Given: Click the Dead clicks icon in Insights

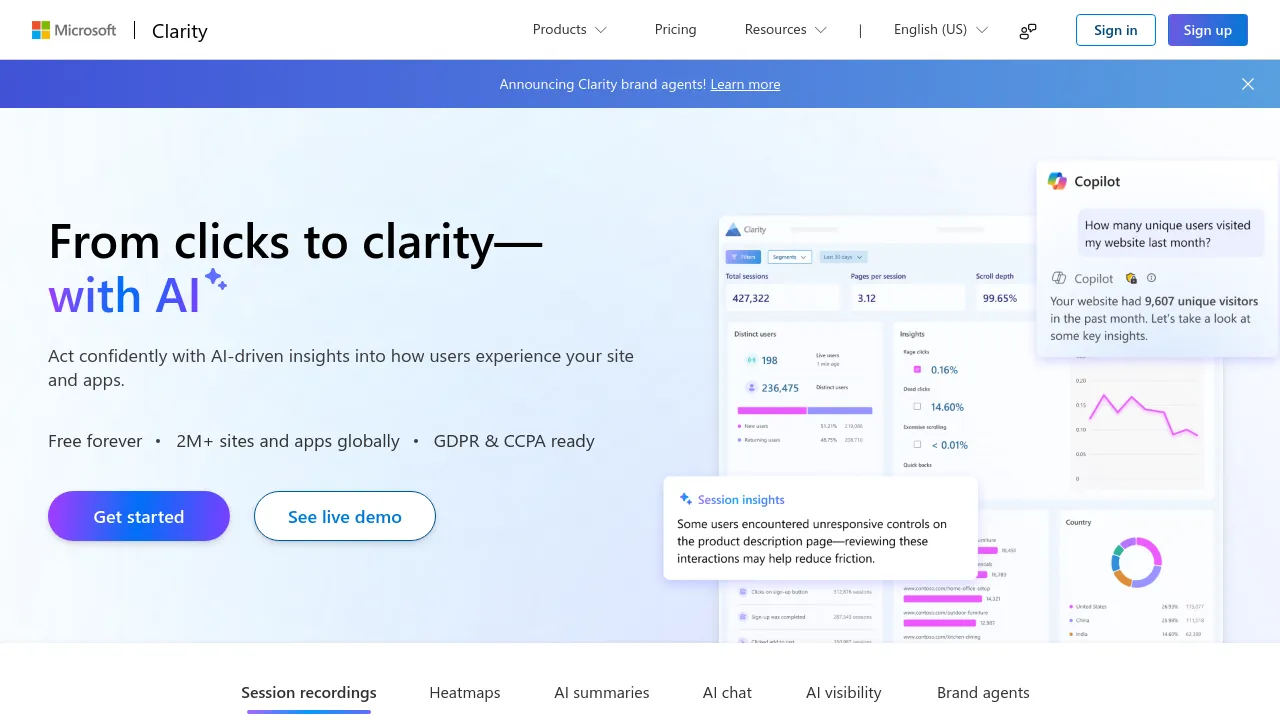Looking at the screenshot, I should click(x=917, y=407).
